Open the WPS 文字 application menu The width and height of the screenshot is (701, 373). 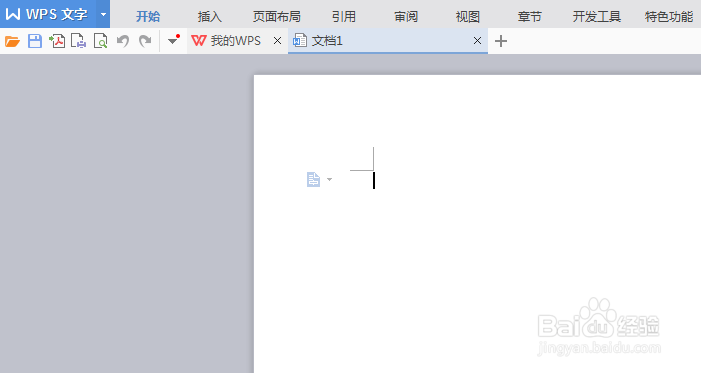coord(48,14)
